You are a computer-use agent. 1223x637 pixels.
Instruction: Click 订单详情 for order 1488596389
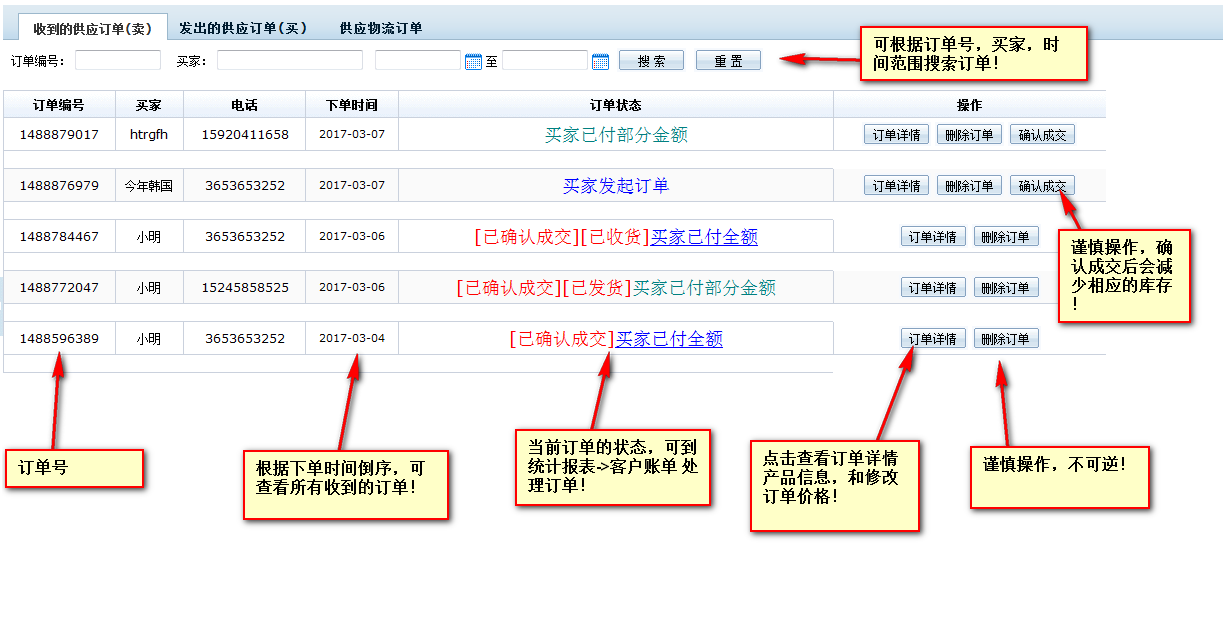(x=933, y=339)
